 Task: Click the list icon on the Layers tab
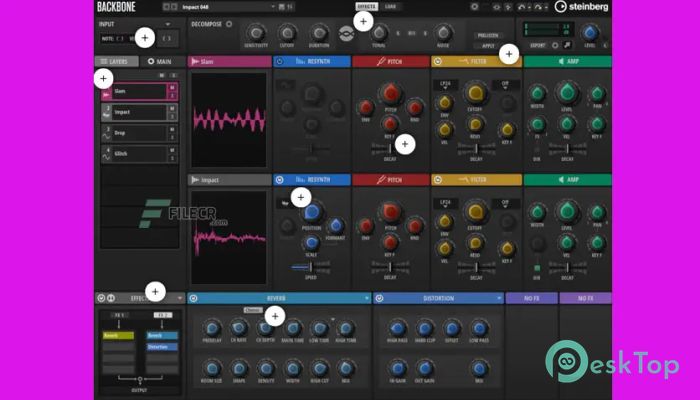click(x=104, y=61)
